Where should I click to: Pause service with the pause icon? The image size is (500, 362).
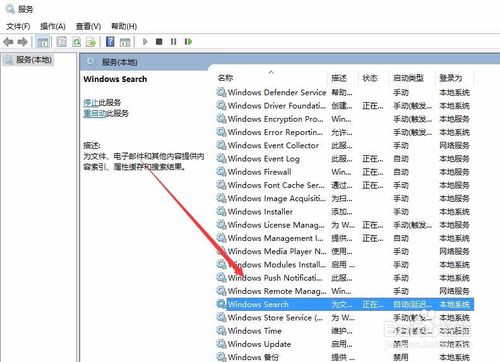tap(173, 42)
